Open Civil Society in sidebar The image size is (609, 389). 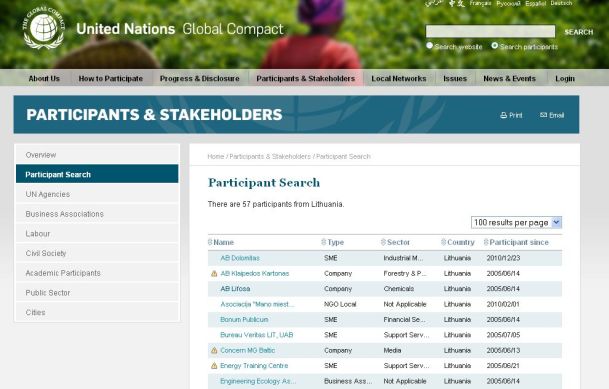click(97, 253)
